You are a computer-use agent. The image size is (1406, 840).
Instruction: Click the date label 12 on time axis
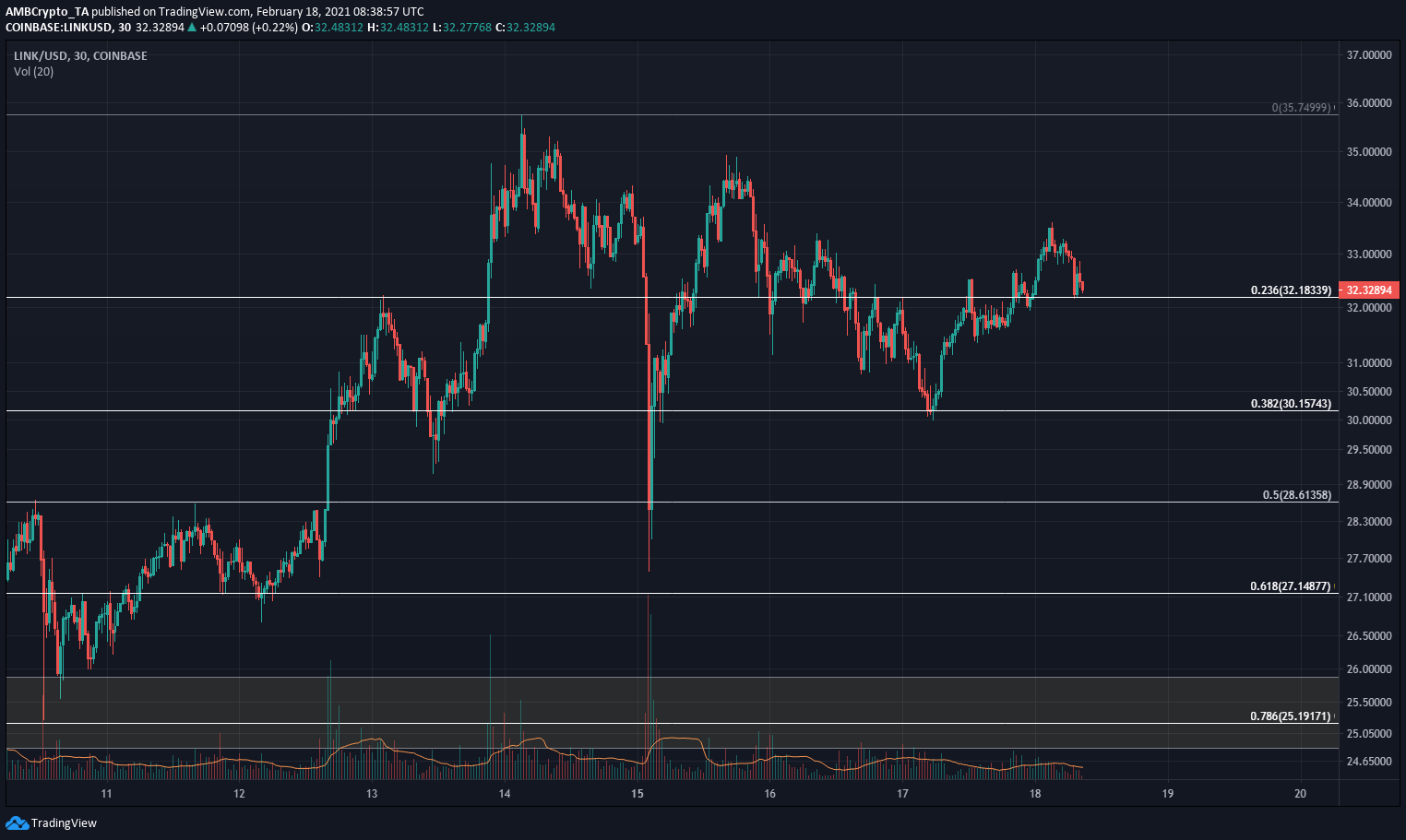(x=239, y=794)
